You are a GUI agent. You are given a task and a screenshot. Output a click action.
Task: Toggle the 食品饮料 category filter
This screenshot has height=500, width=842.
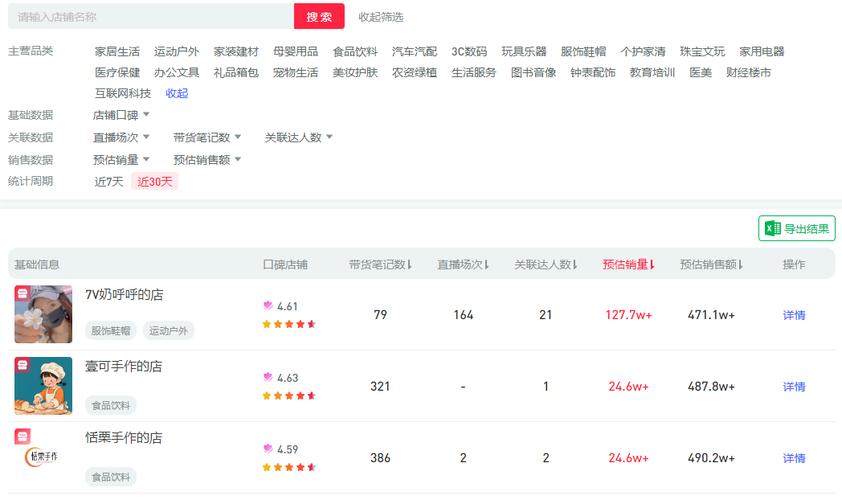[355, 51]
